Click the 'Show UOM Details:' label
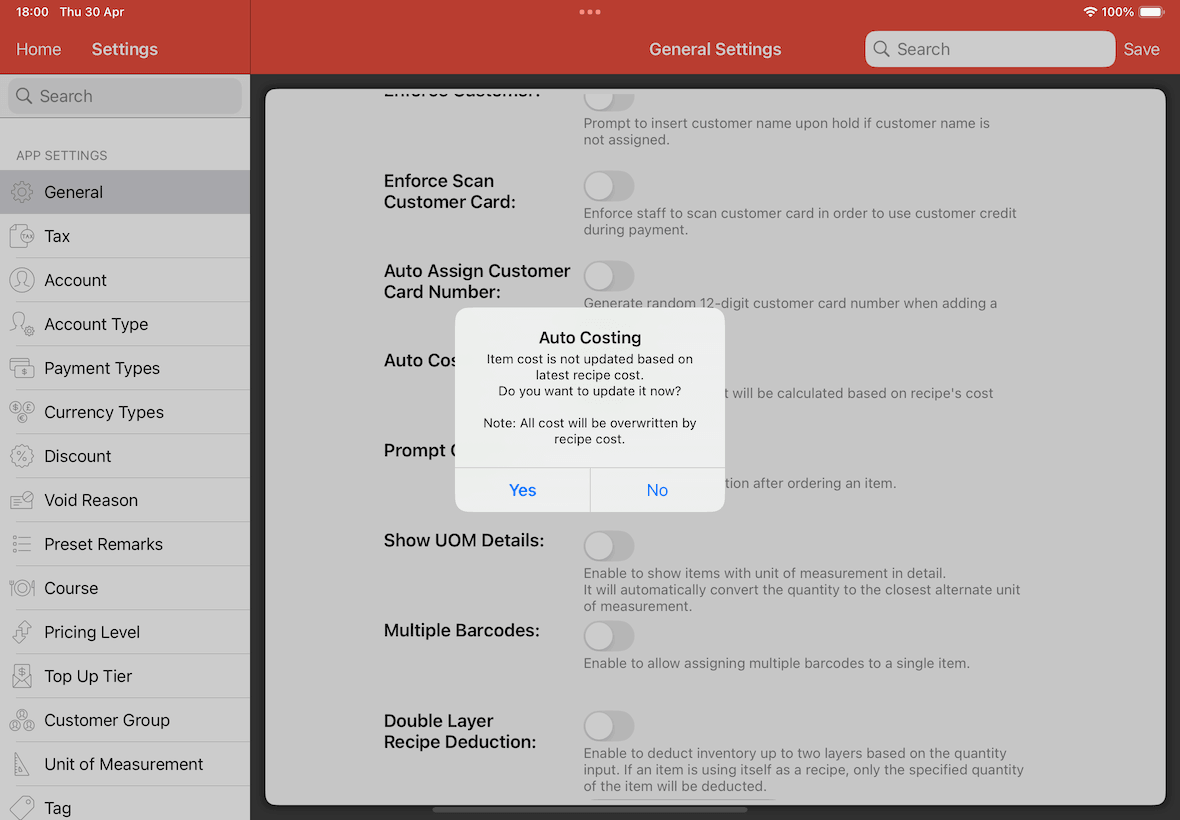This screenshot has height=820, width=1180. [464, 540]
